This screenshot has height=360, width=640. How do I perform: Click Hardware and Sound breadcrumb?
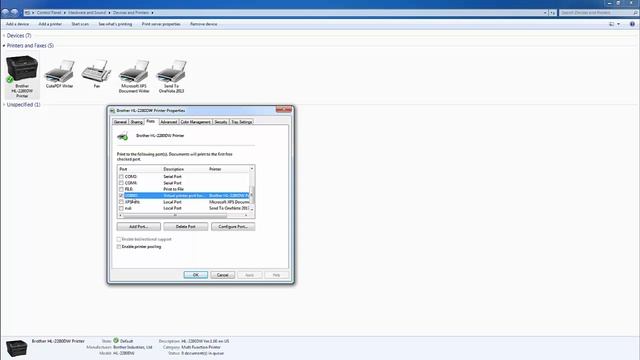click(x=87, y=13)
